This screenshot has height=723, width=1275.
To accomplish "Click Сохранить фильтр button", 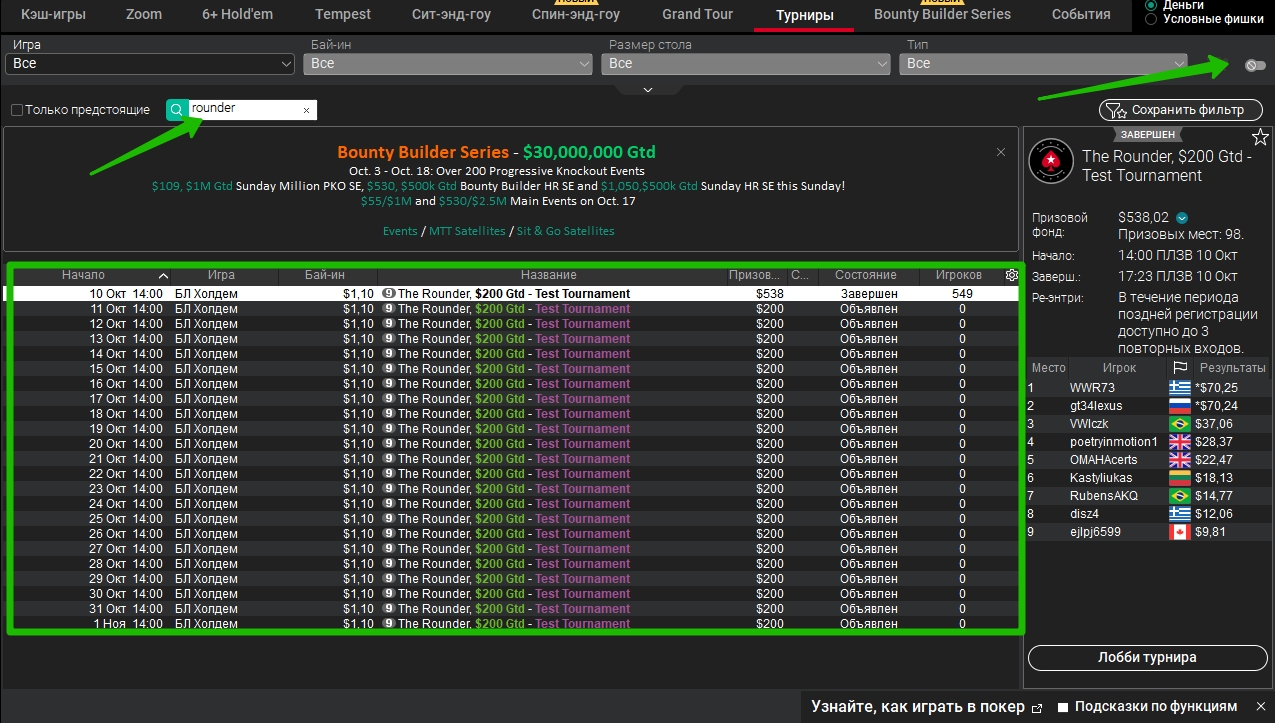I will (1182, 110).
